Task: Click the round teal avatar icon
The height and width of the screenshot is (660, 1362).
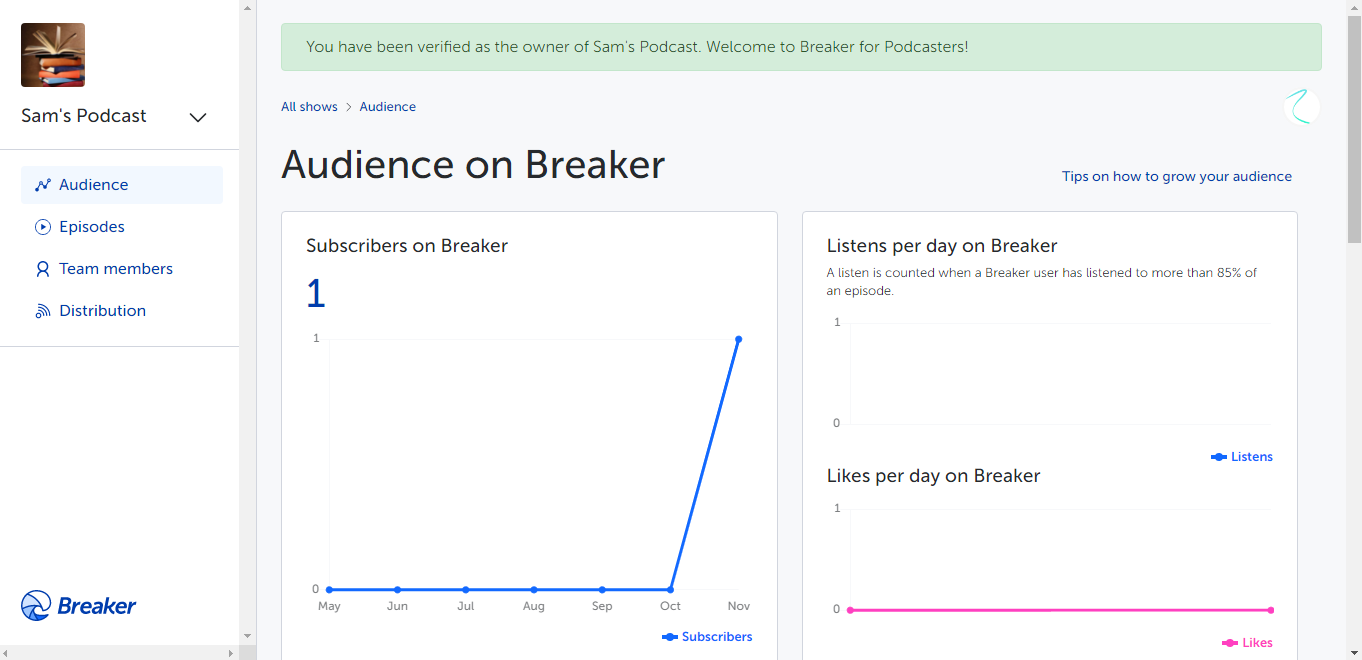Action: (1302, 107)
